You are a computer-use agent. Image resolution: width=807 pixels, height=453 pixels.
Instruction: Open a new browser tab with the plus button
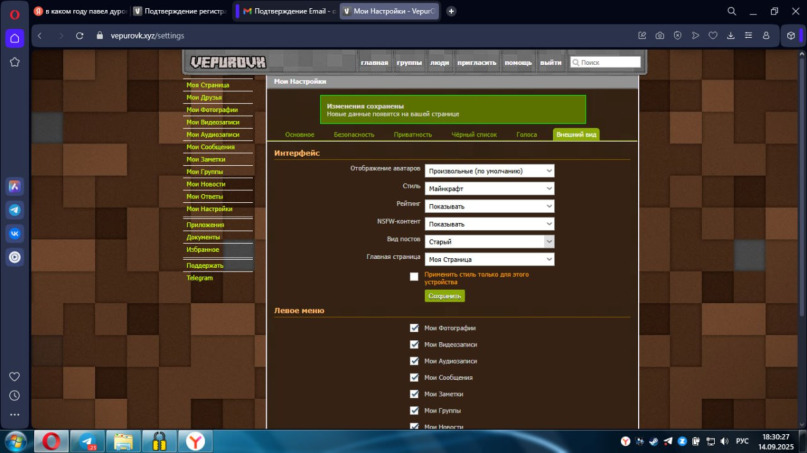[451, 11]
